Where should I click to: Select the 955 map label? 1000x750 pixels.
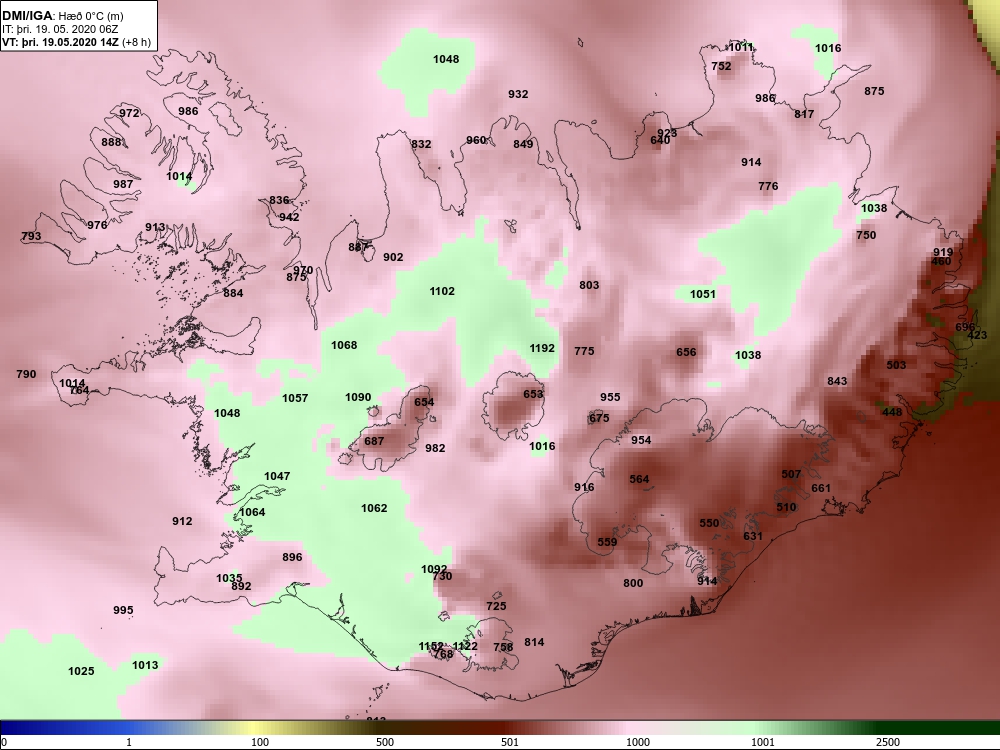610,397
